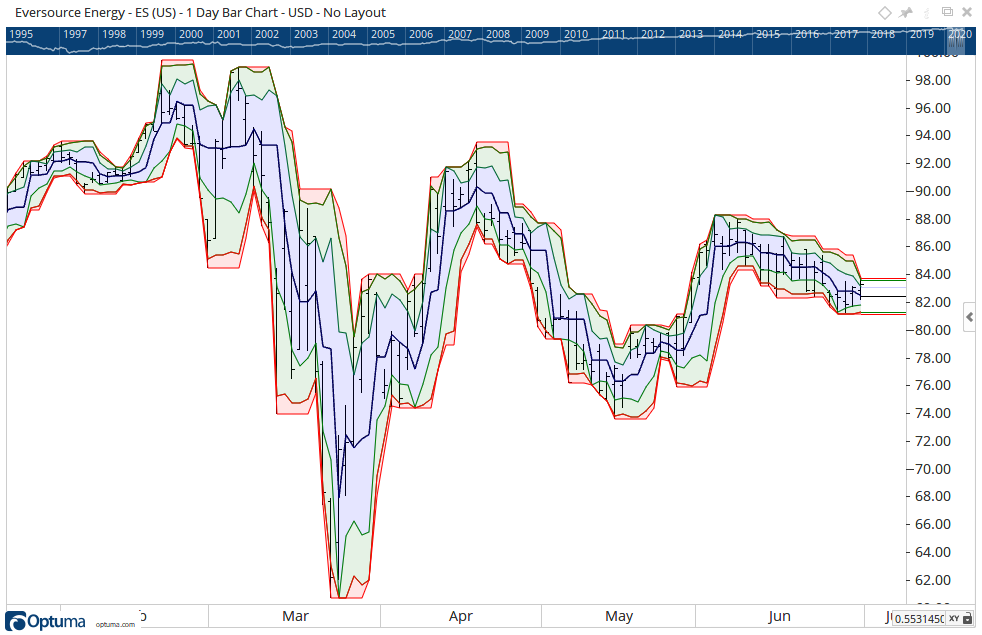Screen dimensions: 982x635
Task: Click the 80.00 price scale label
Action: pyautogui.click(x=933, y=330)
